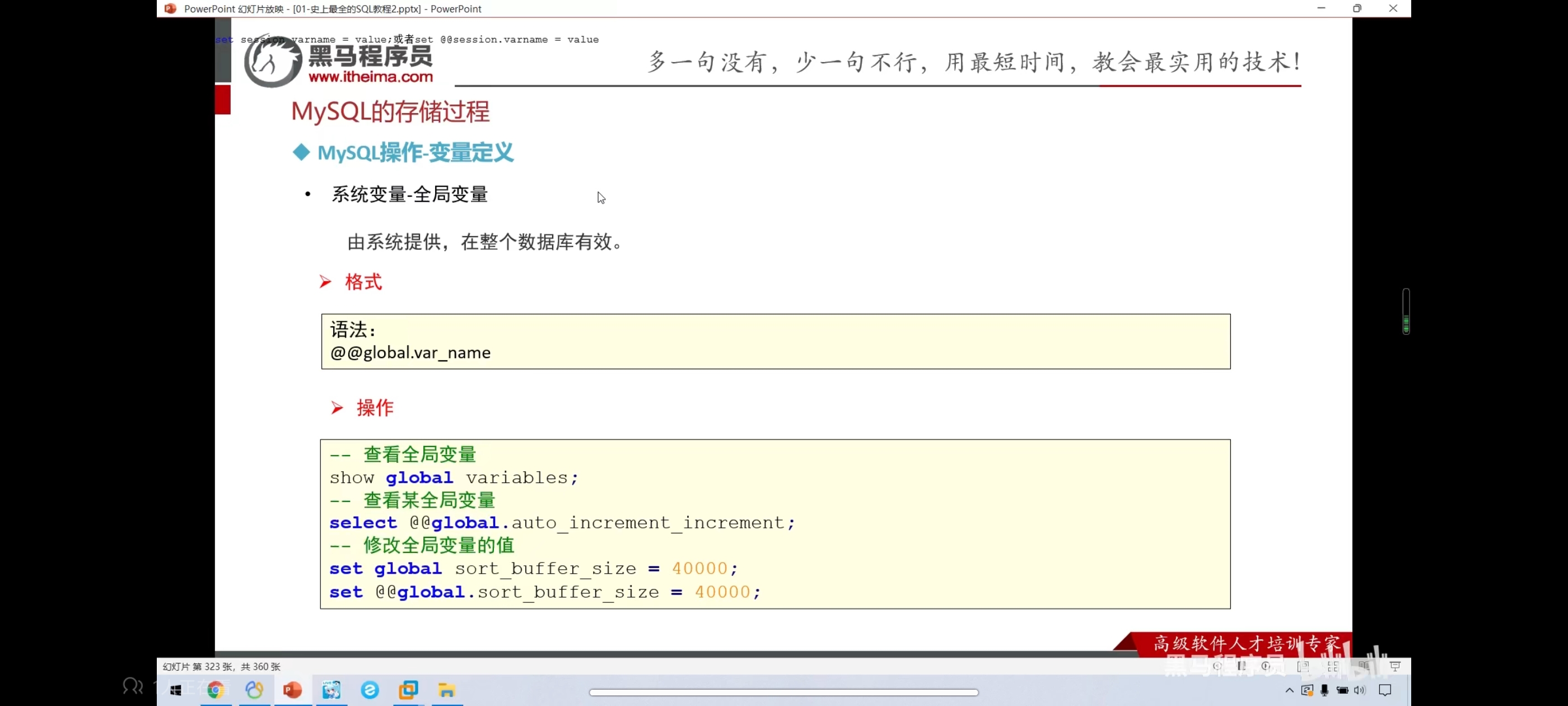The width and height of the screenshot is (1568, 706).
Task: Click the previous slide arrow in status bar
Action: pyautogui.click(x=1217, y=666)
